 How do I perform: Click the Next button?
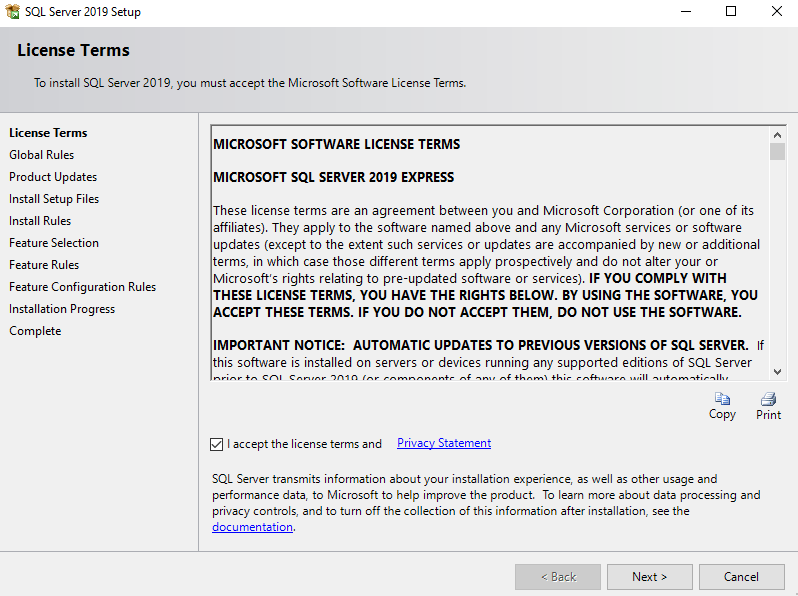pos(649,577)
